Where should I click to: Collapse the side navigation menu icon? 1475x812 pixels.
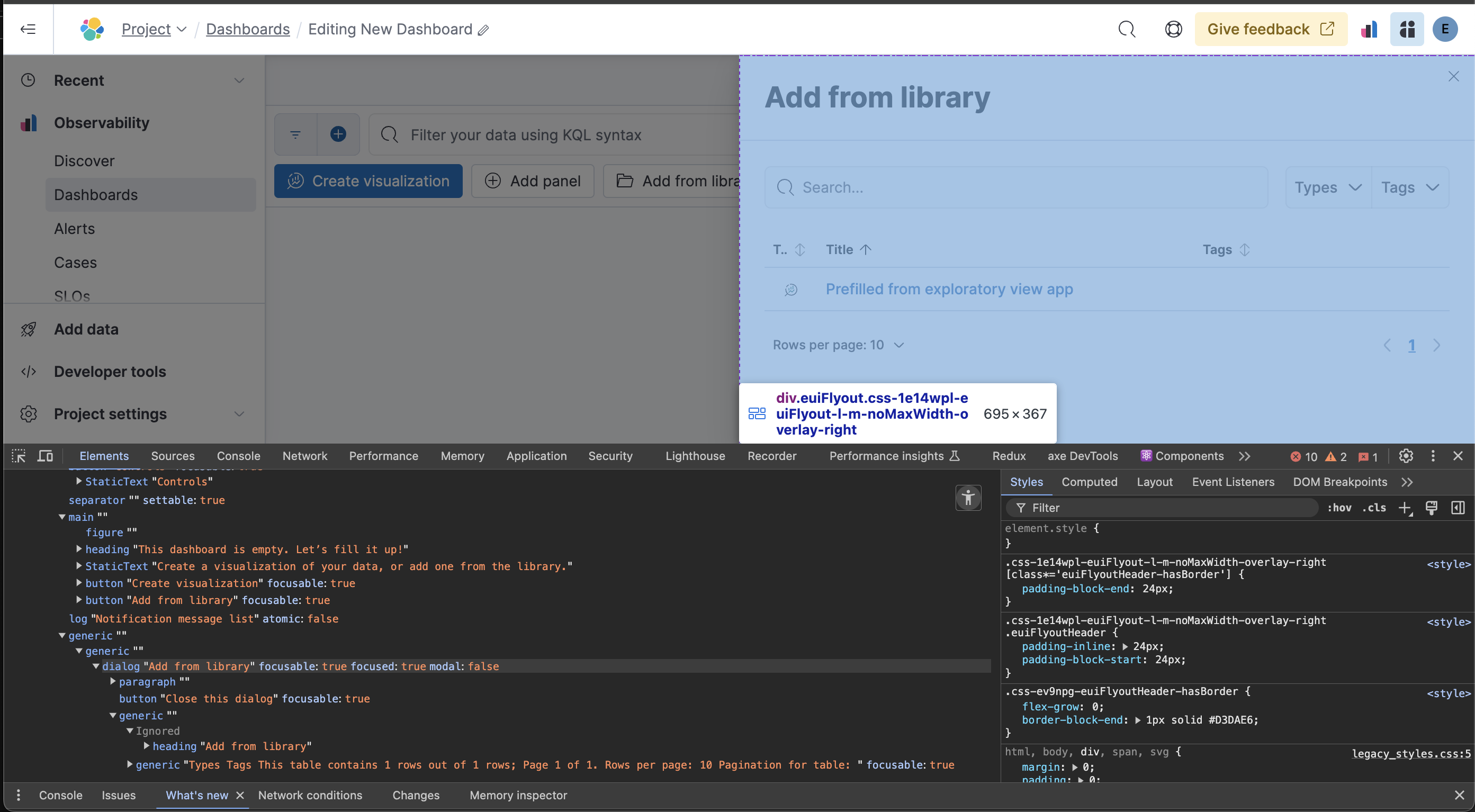point(28,29)
